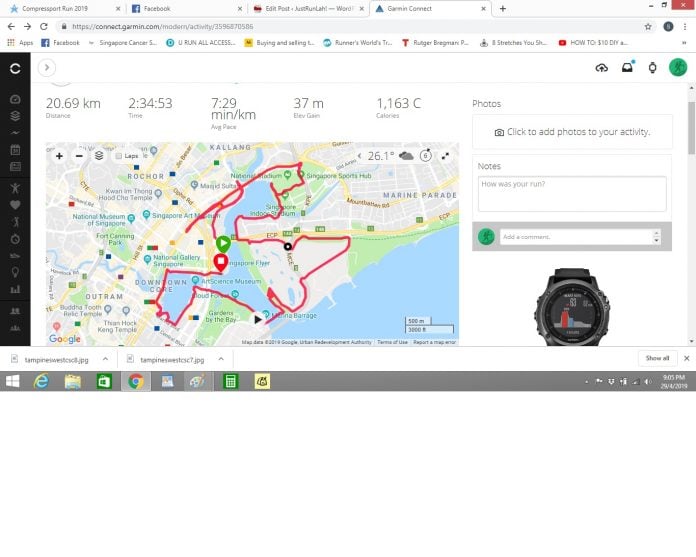Open tampineswestcsc7.jpg download options caret
Image resolution: width=696 pixels, height=557 pixels.
tap(221, 359)
